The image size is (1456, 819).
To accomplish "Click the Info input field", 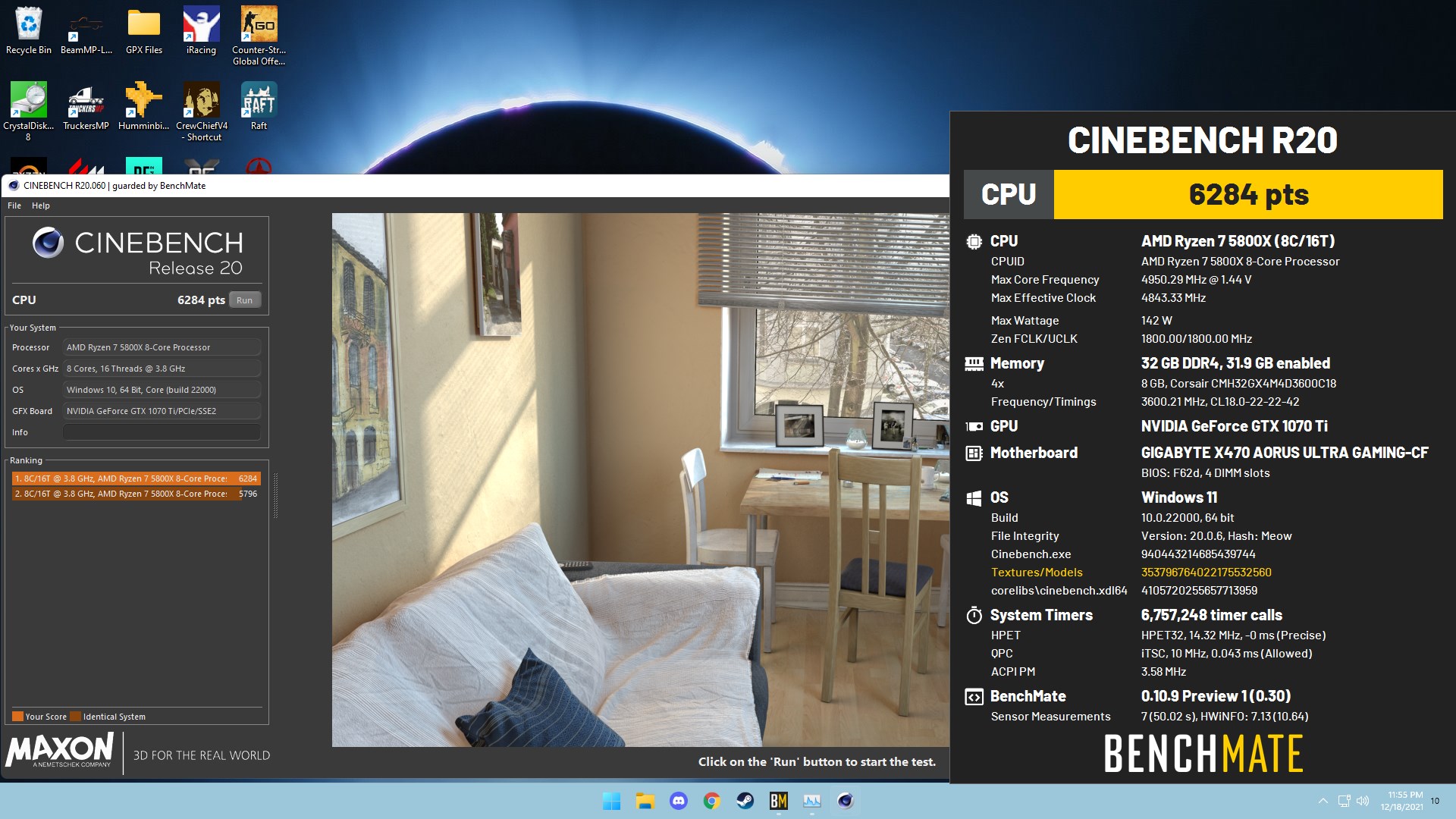I will [x=162, y=432].
